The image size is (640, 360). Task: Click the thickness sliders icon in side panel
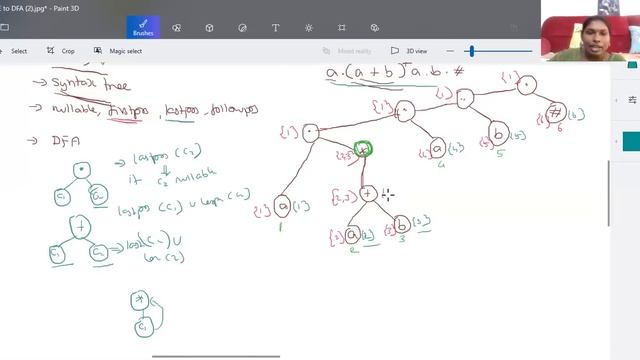point(633,100)
